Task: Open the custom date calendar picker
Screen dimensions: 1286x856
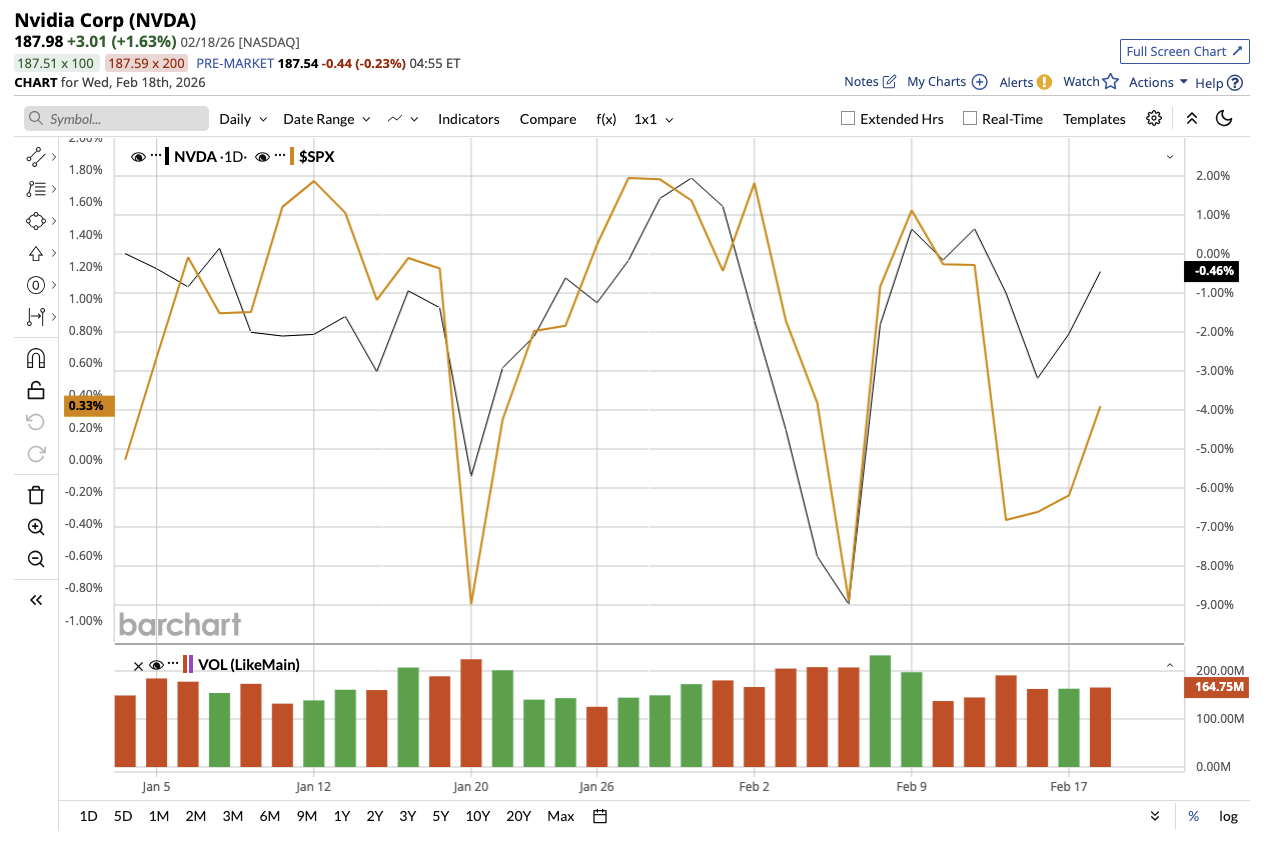Action: (600, 816)
